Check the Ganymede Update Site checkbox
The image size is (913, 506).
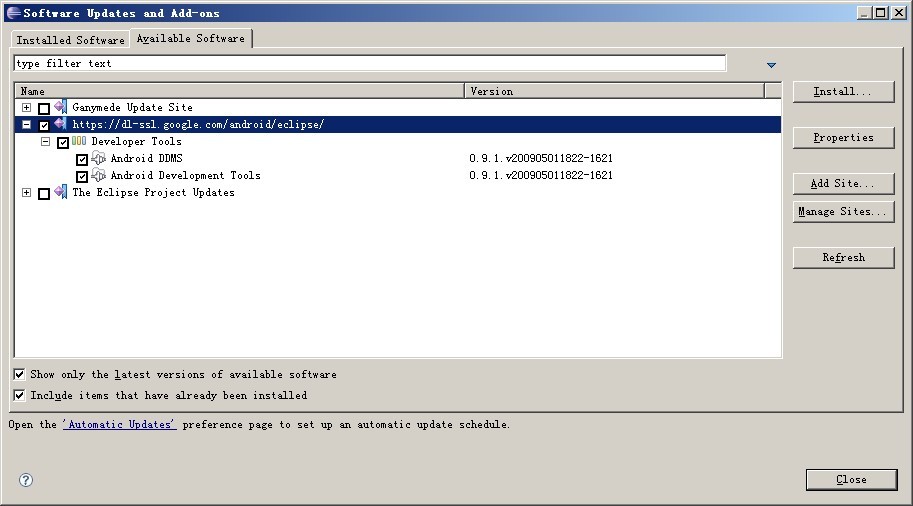click(x=44, y=108)
